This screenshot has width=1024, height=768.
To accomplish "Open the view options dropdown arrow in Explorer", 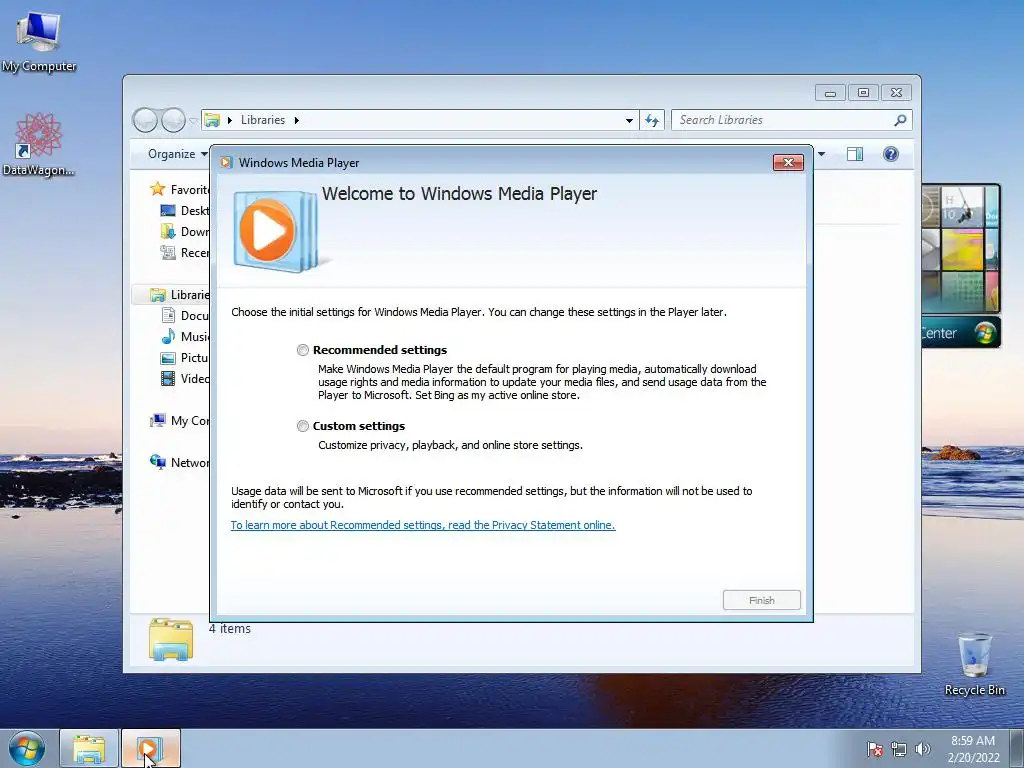I will 822,154.
